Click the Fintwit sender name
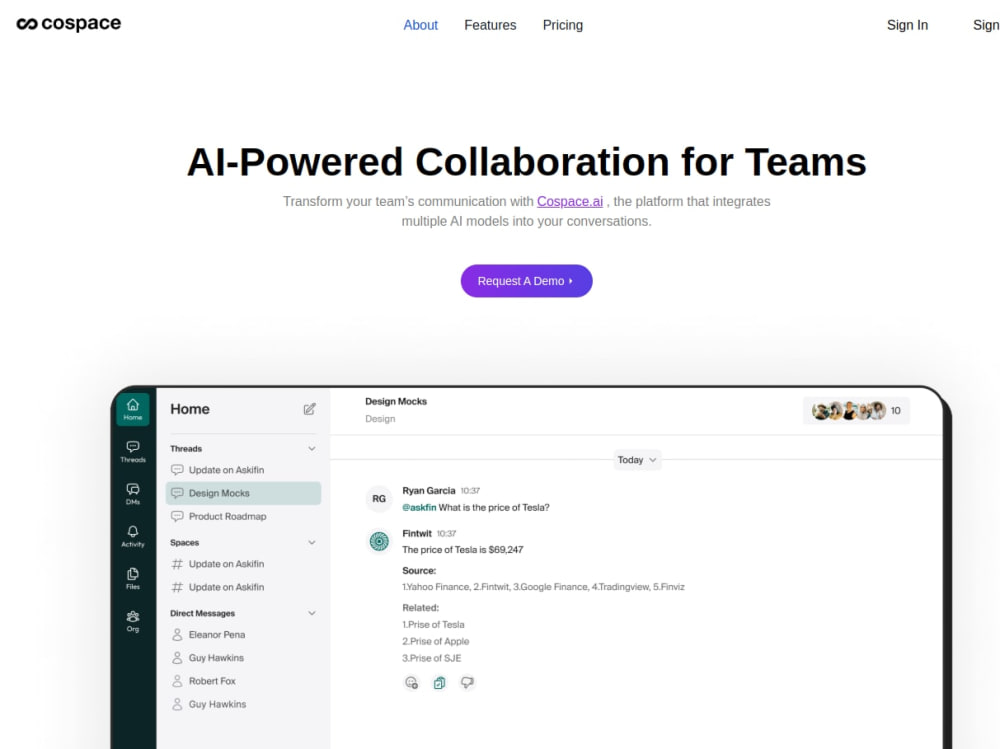The image size is (1000, 749). pyautogui.click(x=417, y=533)
